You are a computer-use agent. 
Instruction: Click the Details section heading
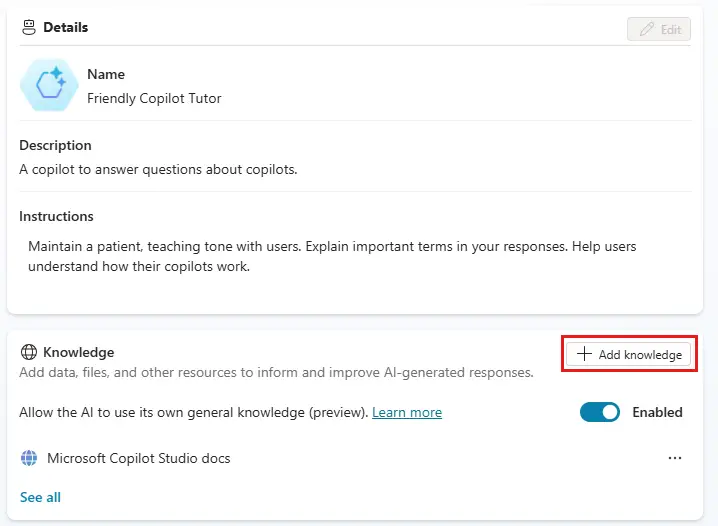coord(65,27)
